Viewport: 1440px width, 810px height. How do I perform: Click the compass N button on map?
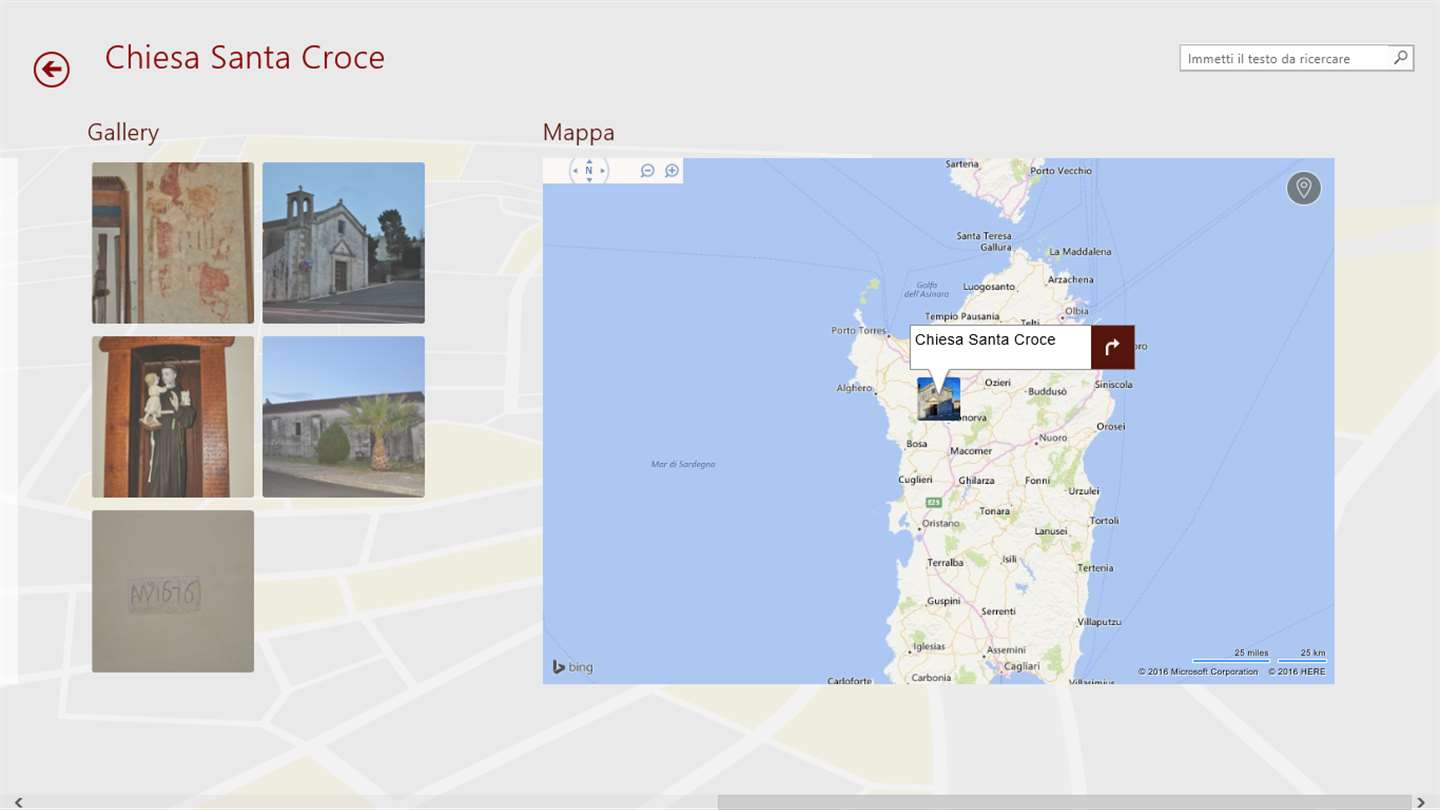[589, 171]
